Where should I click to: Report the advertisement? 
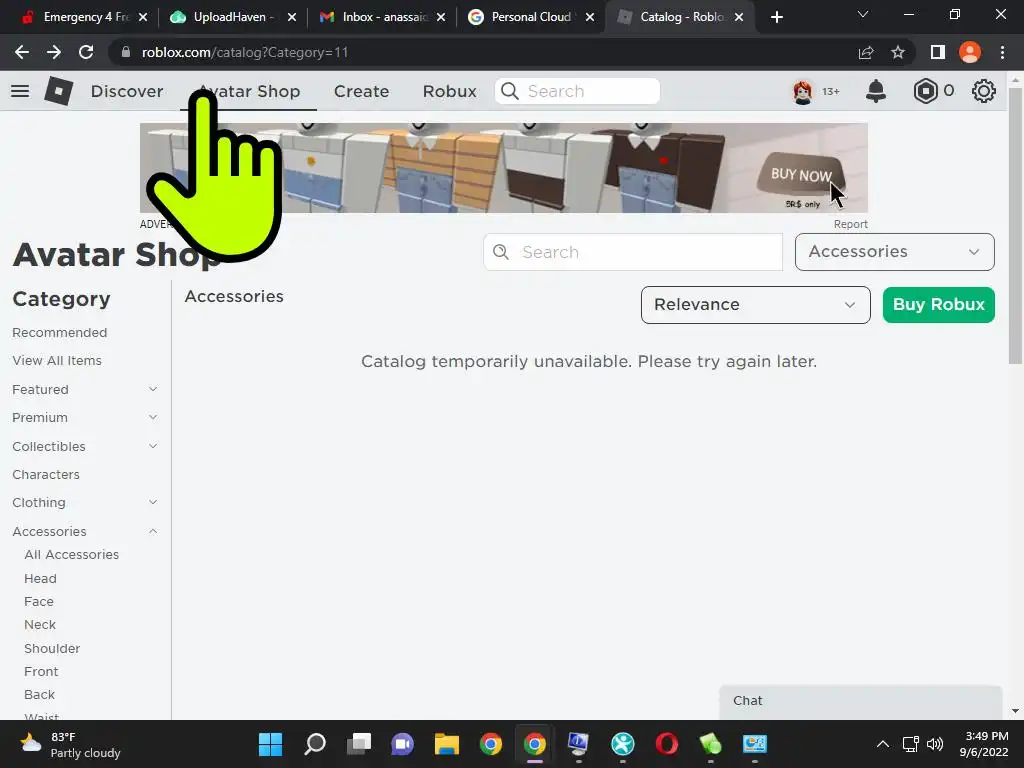(x=850, y=224)
